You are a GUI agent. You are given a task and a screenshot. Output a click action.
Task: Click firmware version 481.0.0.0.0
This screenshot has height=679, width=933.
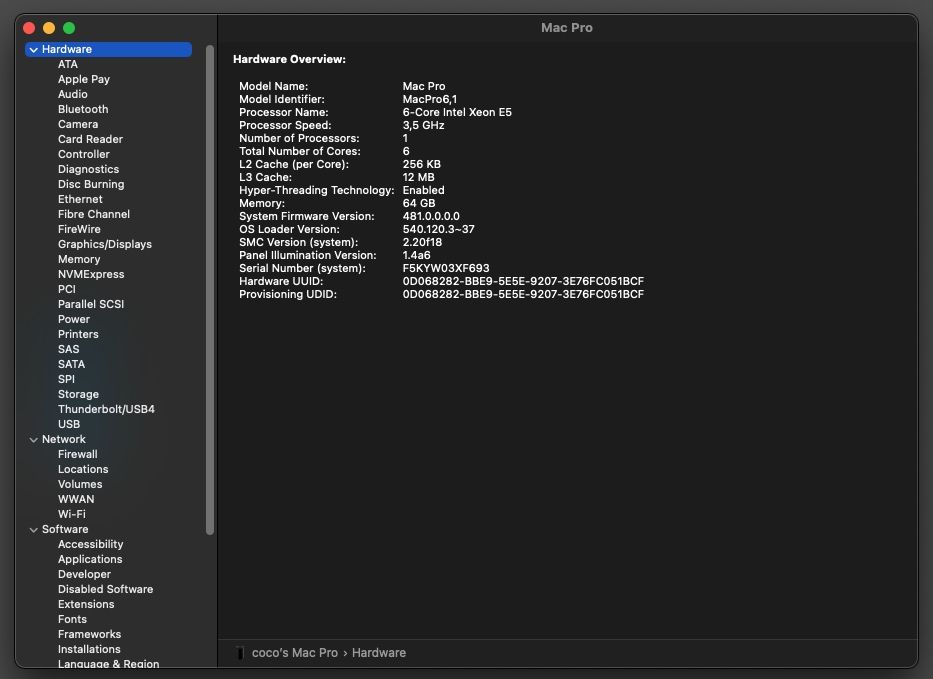tap(431, 217)
